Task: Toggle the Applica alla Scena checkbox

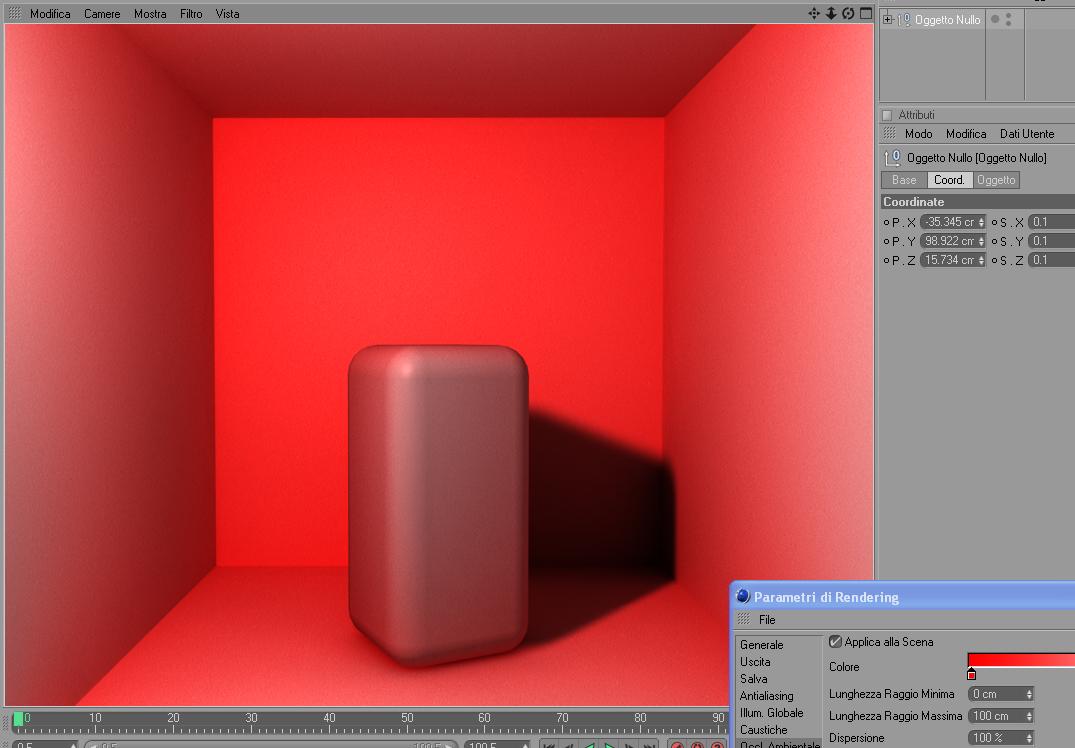Action: pyautogui.click(x=835, y=642)
